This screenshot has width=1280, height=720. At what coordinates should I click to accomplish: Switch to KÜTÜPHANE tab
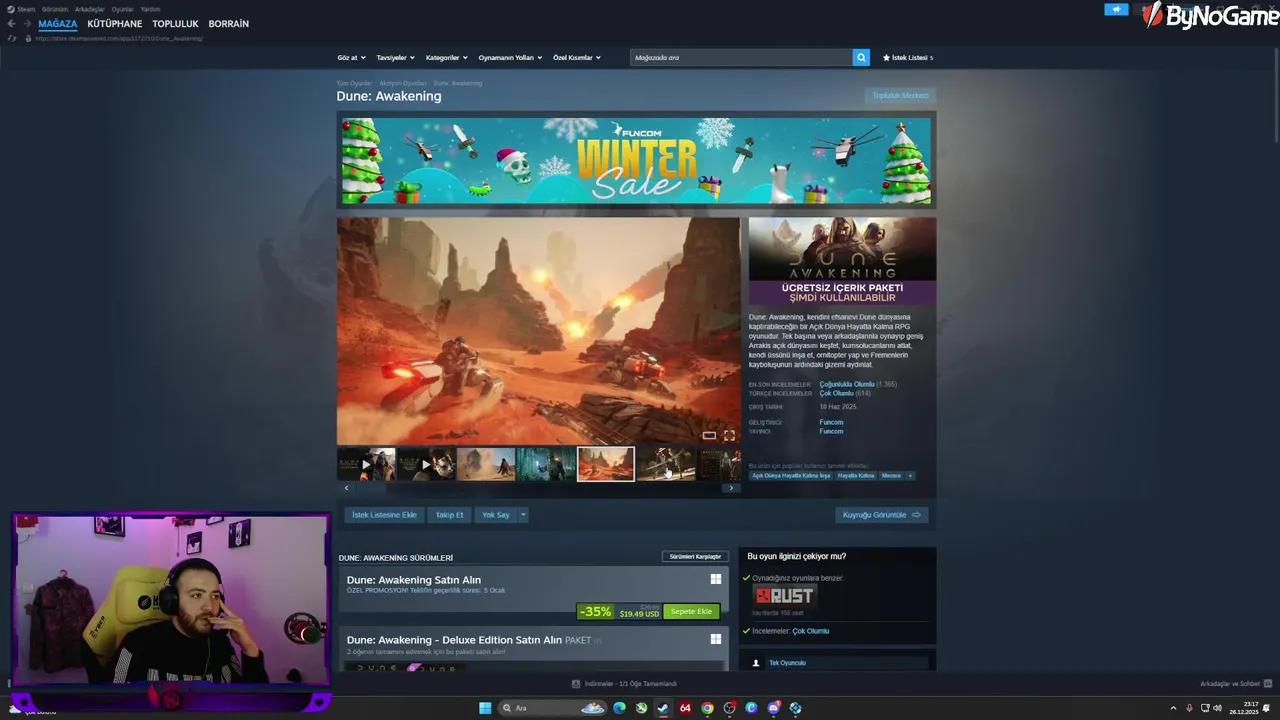tap(115, 24)
